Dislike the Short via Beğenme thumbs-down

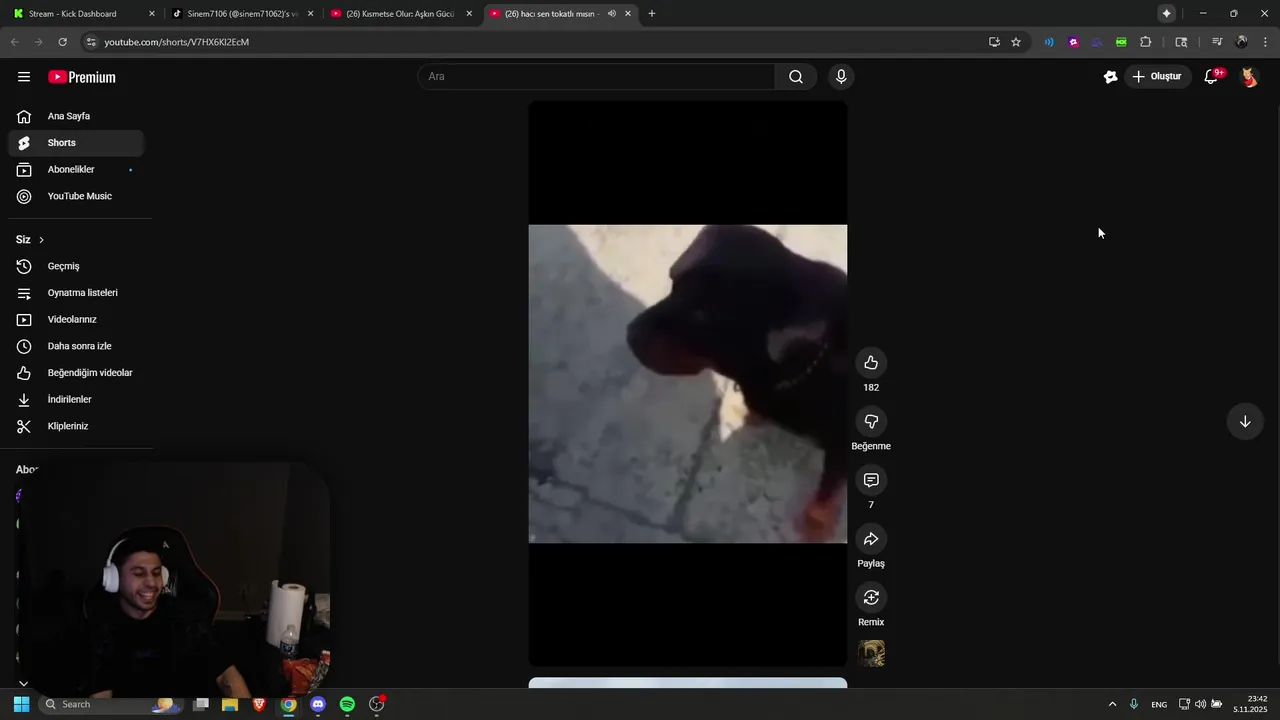(x=871, y=422)
